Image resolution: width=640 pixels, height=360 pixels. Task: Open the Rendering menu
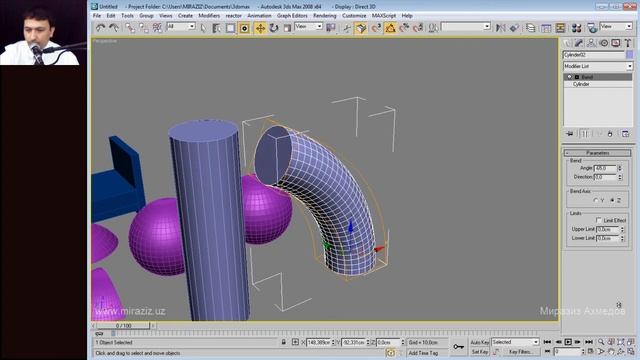click(x=324, y=16)
